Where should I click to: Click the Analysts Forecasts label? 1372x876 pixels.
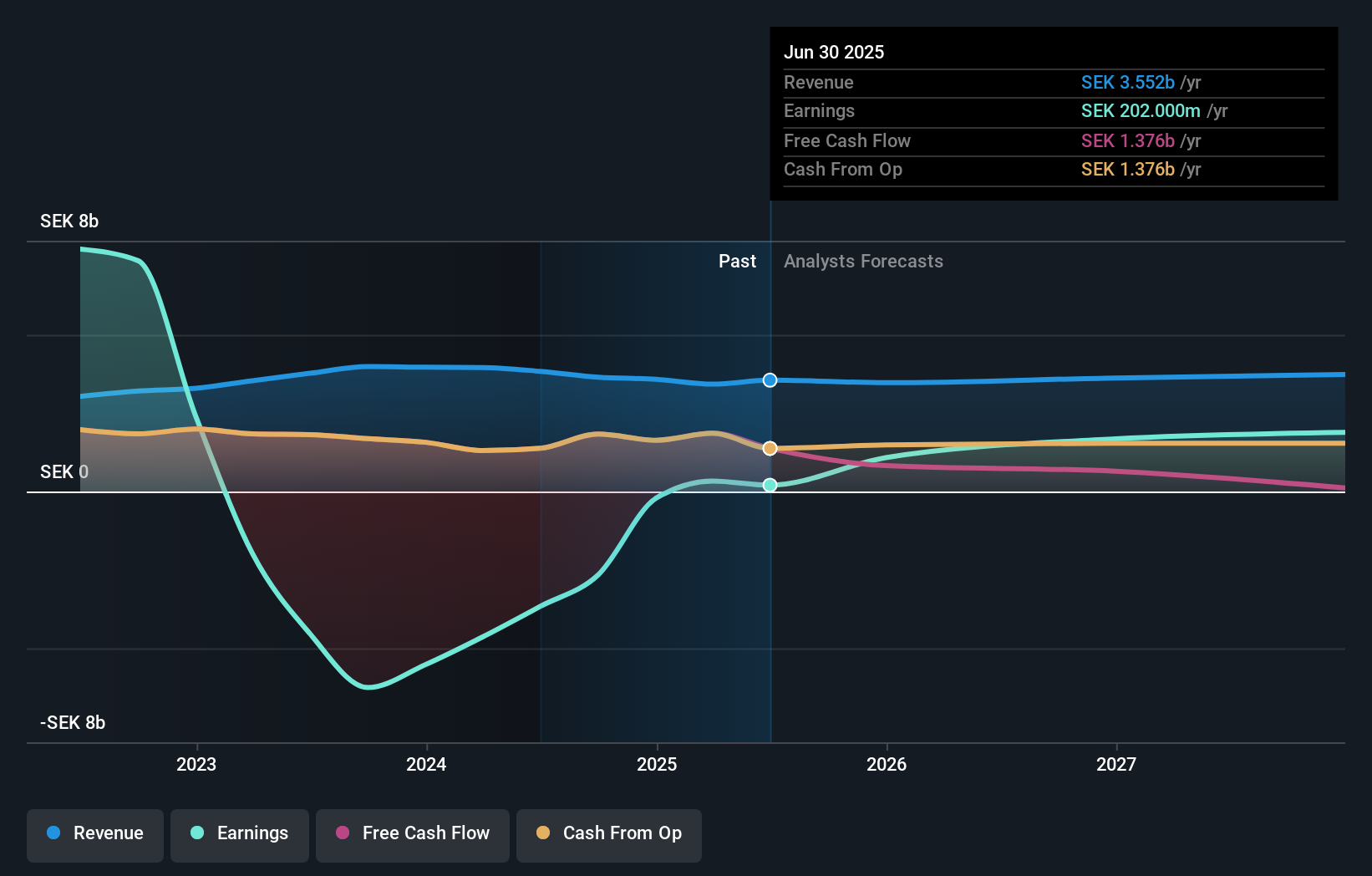(863, 262)
